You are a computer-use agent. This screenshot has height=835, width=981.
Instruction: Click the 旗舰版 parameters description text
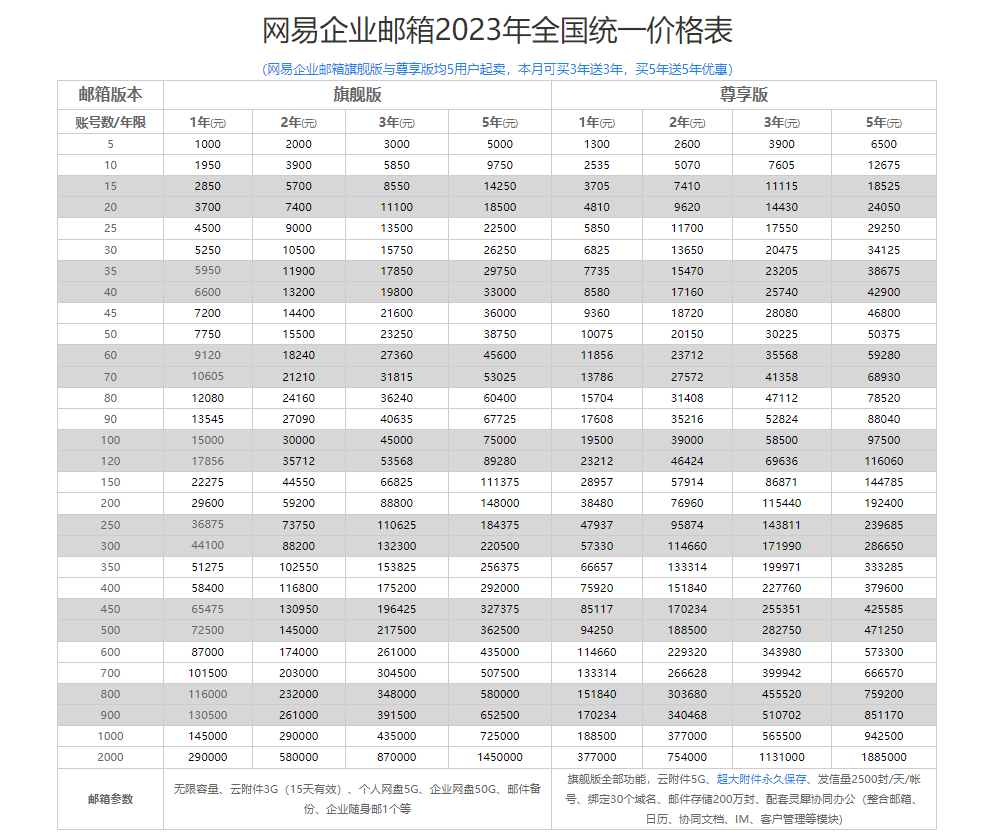point(357,799)
